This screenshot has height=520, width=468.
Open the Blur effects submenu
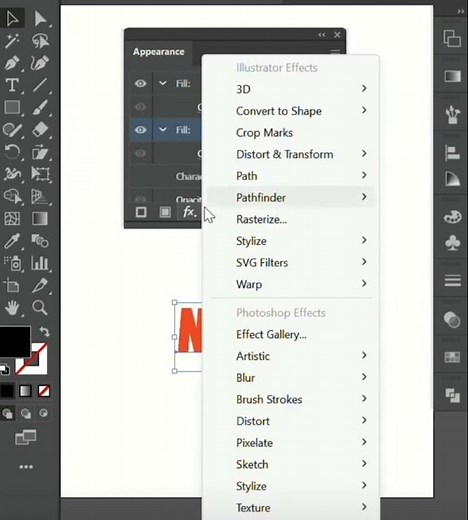tap(291, 377)
